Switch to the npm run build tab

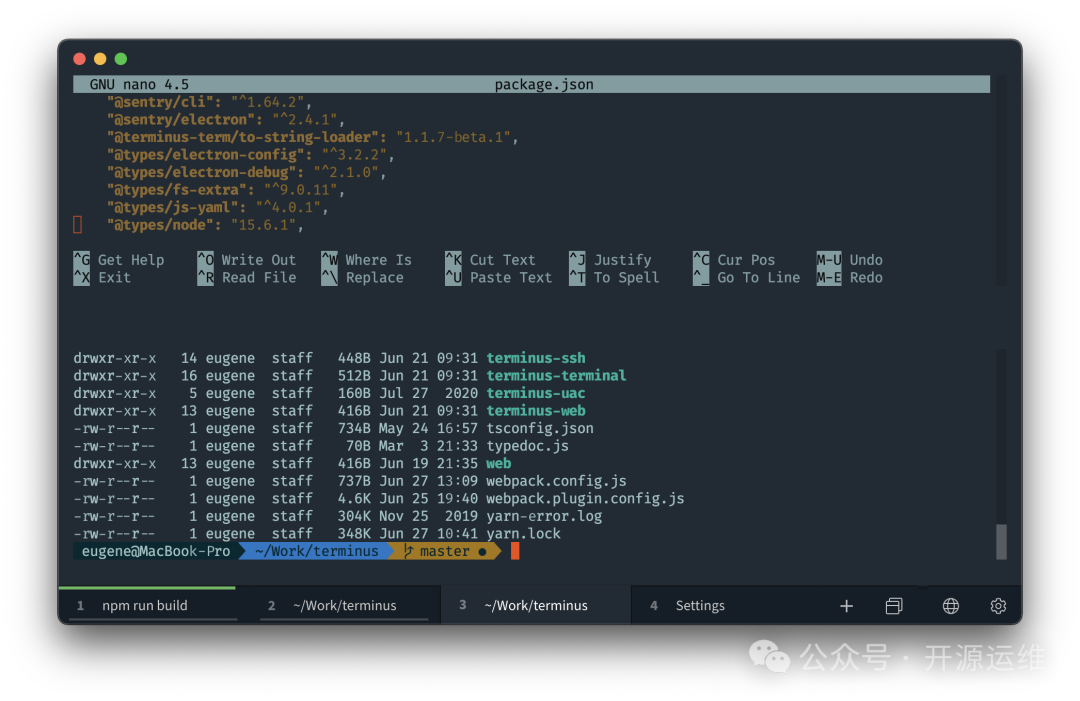point(145,606)
